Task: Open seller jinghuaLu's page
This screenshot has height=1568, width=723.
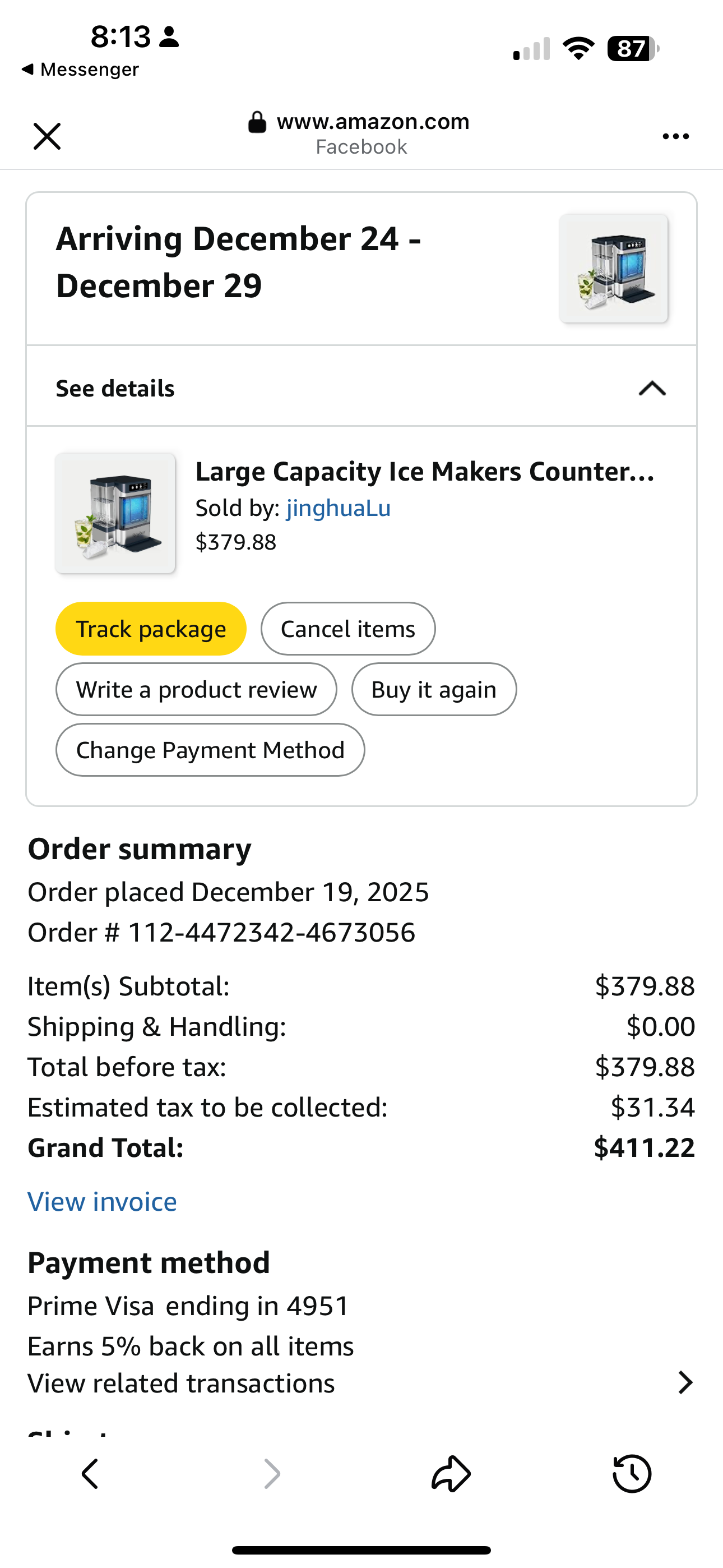Action: coord(339,508)
